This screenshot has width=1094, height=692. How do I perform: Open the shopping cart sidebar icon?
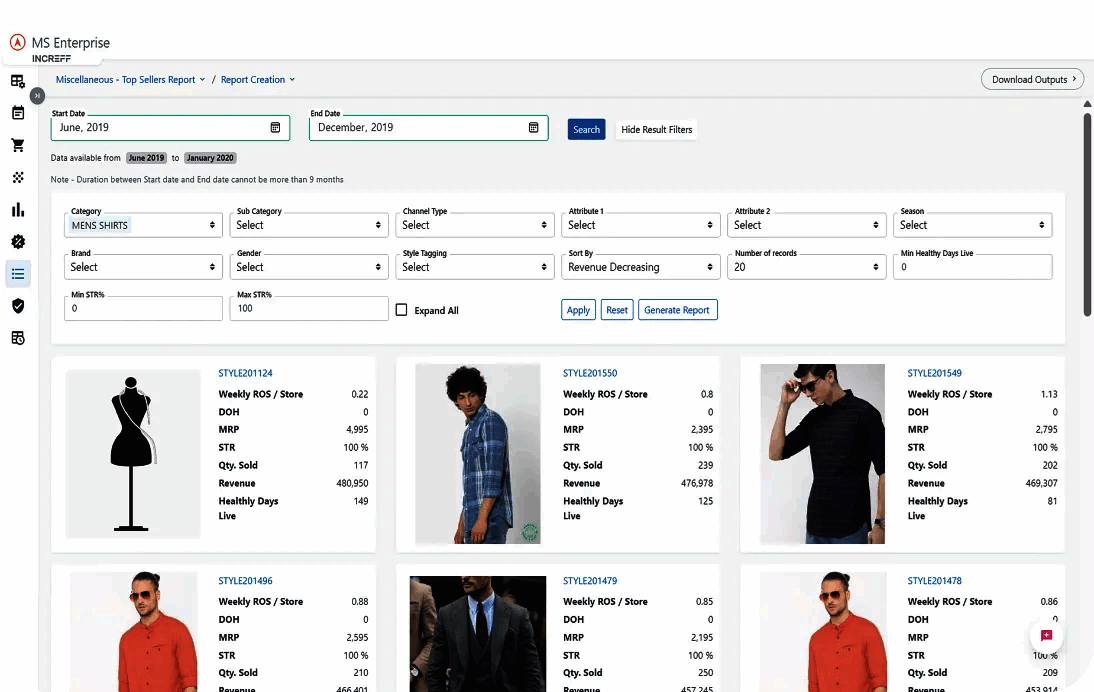click(x=18, y=145)
